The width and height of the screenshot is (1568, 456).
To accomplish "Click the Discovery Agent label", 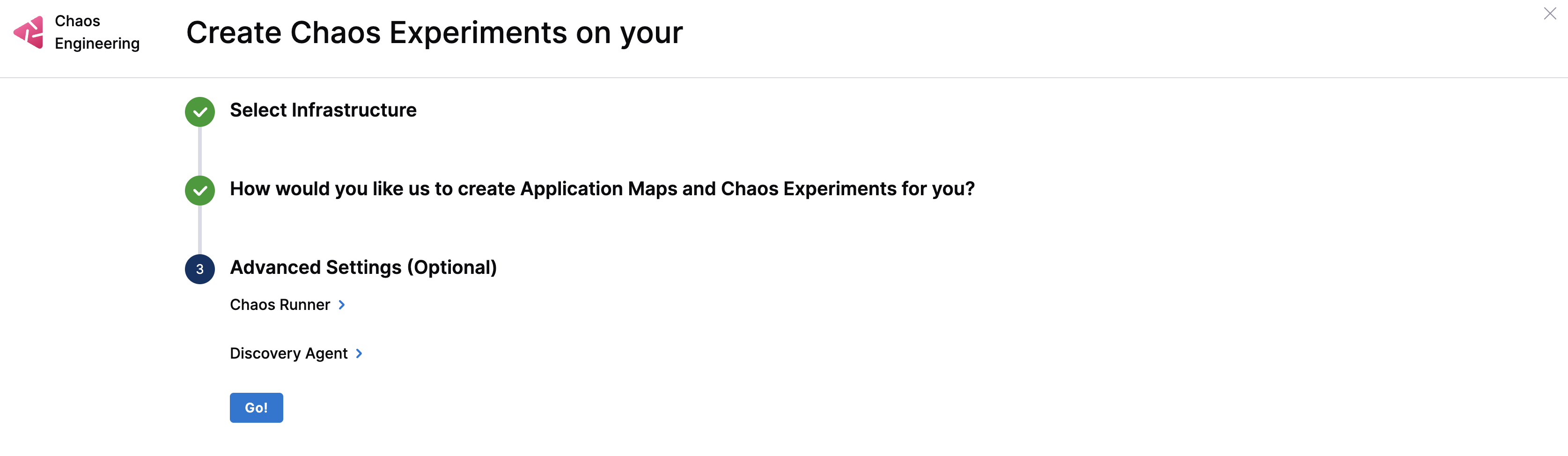I will [x=288, y=353].
